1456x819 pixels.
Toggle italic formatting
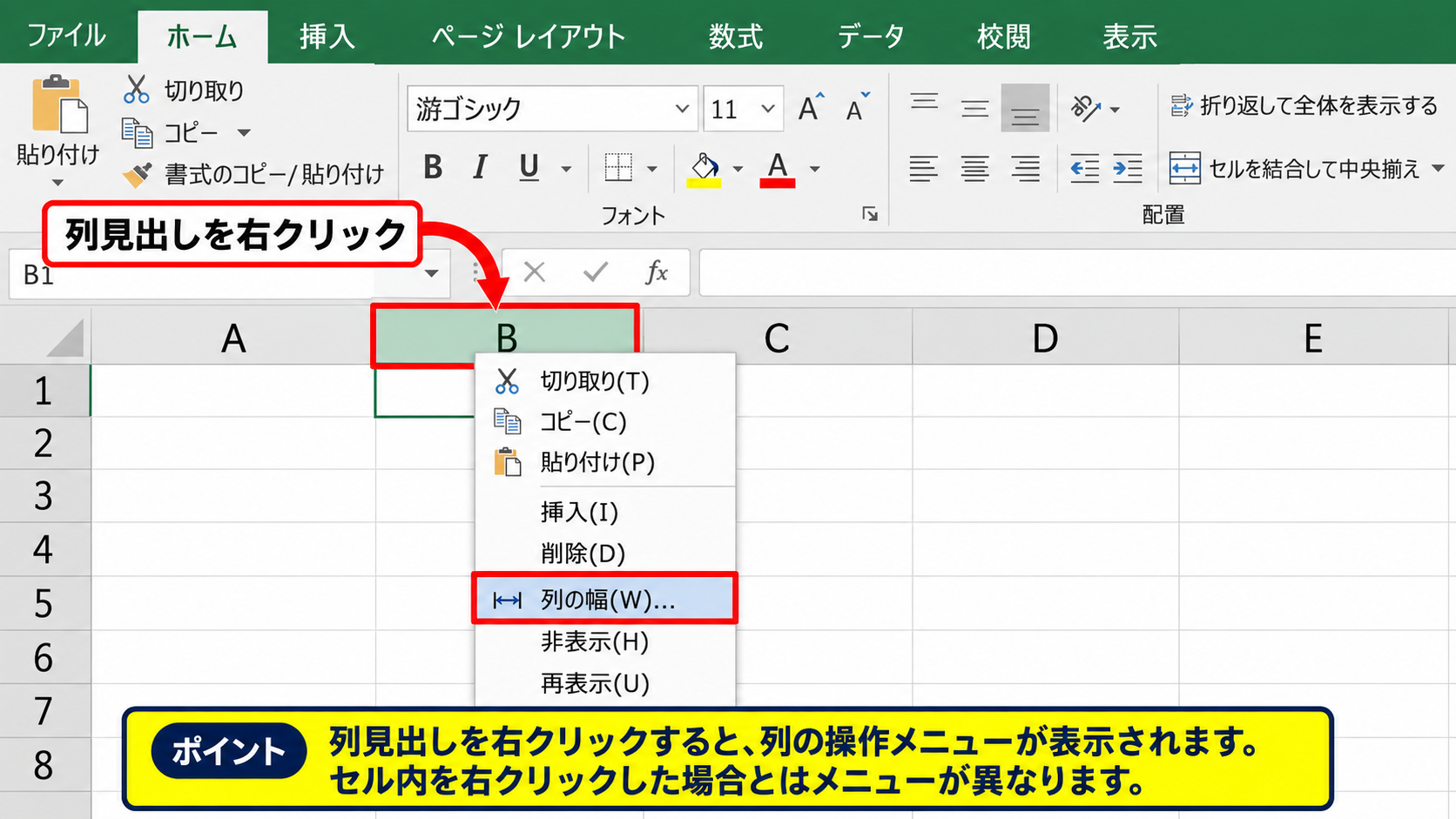[x=480, y=167]
